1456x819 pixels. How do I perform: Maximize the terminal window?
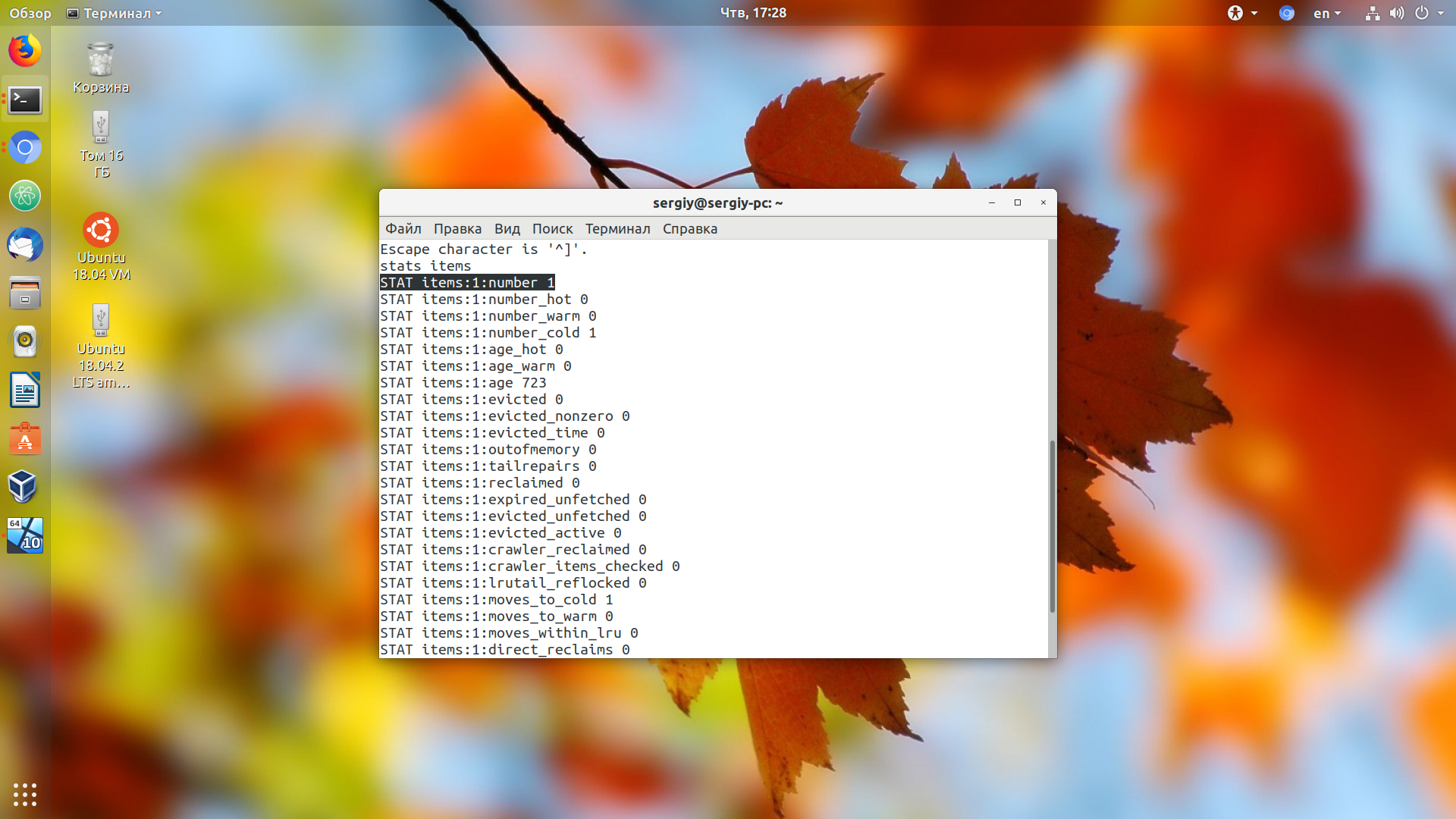pyautogui.click(x=1017, y=202)
